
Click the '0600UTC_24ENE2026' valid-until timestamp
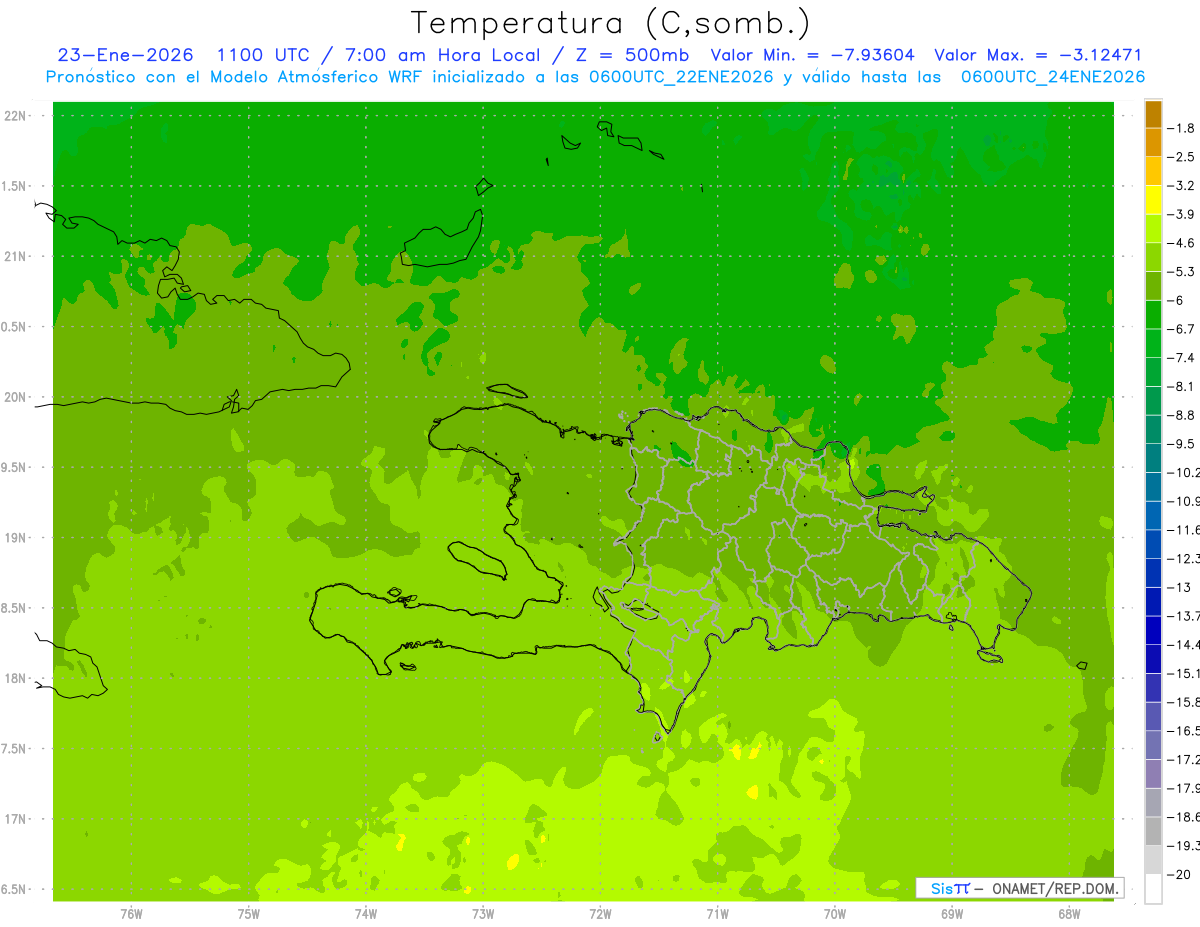[1053, 77]
